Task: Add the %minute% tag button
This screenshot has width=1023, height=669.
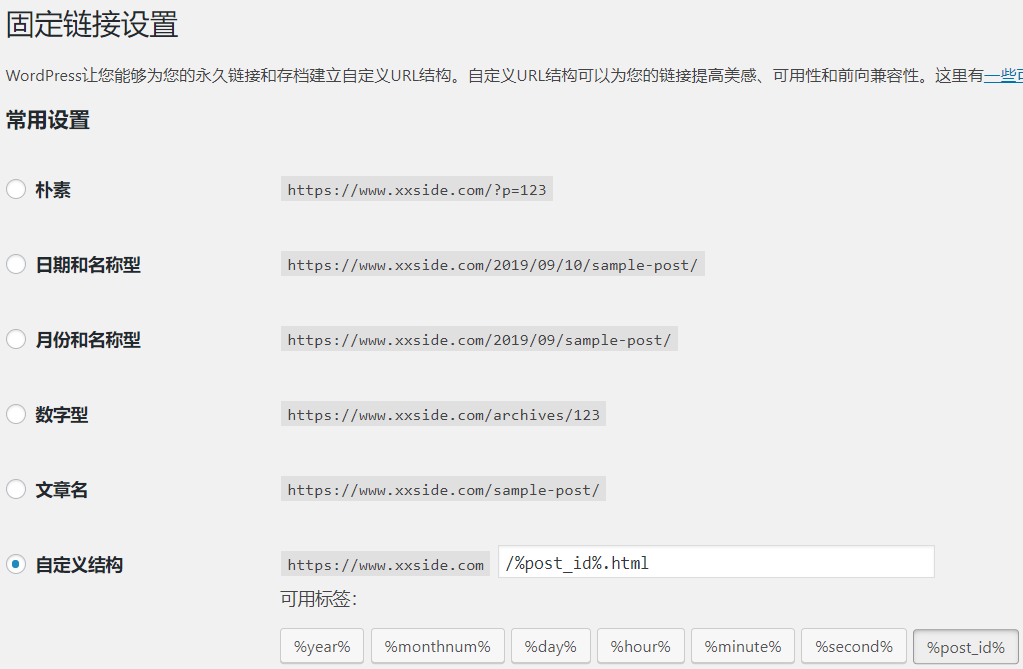Action: click(x=742, y=647)
